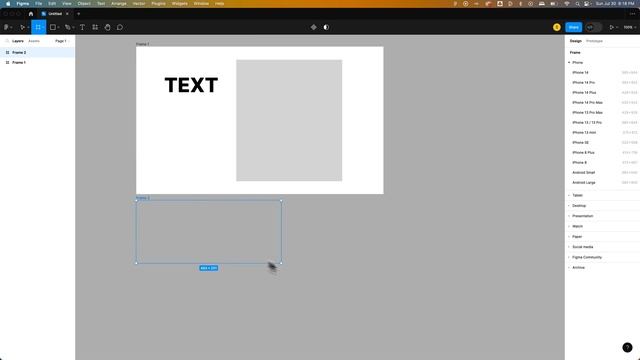Click the blue Share button
This screenshot has height=360, width=640.
pos(573,27)
